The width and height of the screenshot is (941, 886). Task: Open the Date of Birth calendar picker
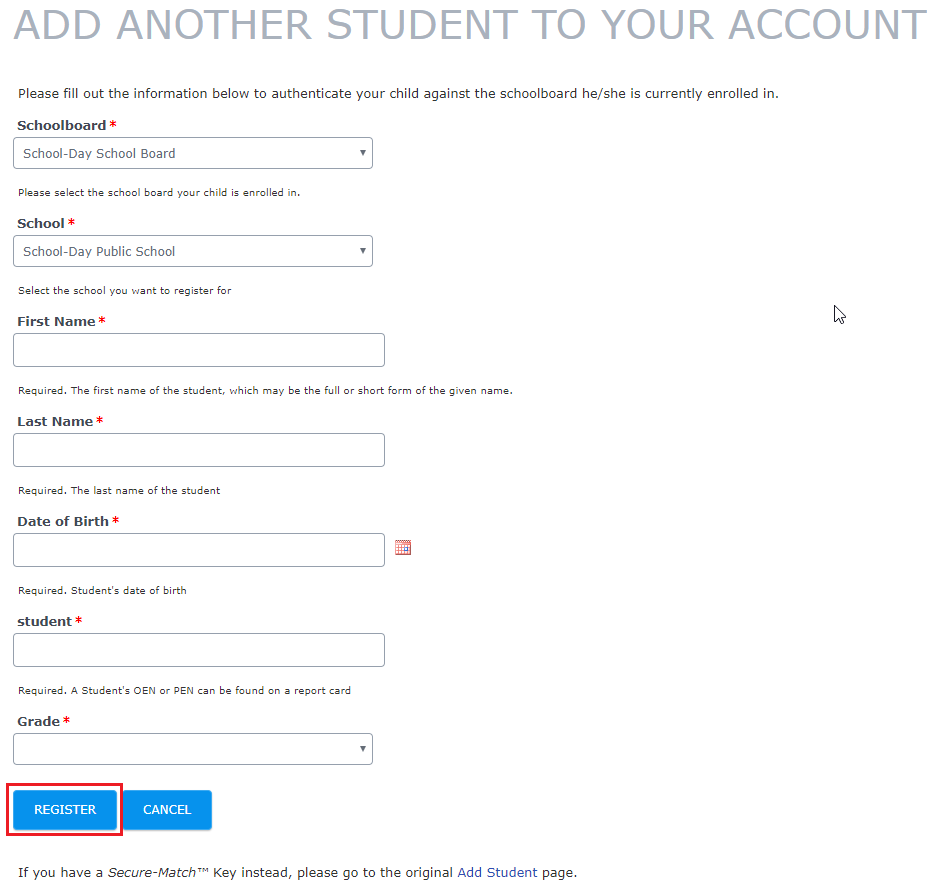403,548
